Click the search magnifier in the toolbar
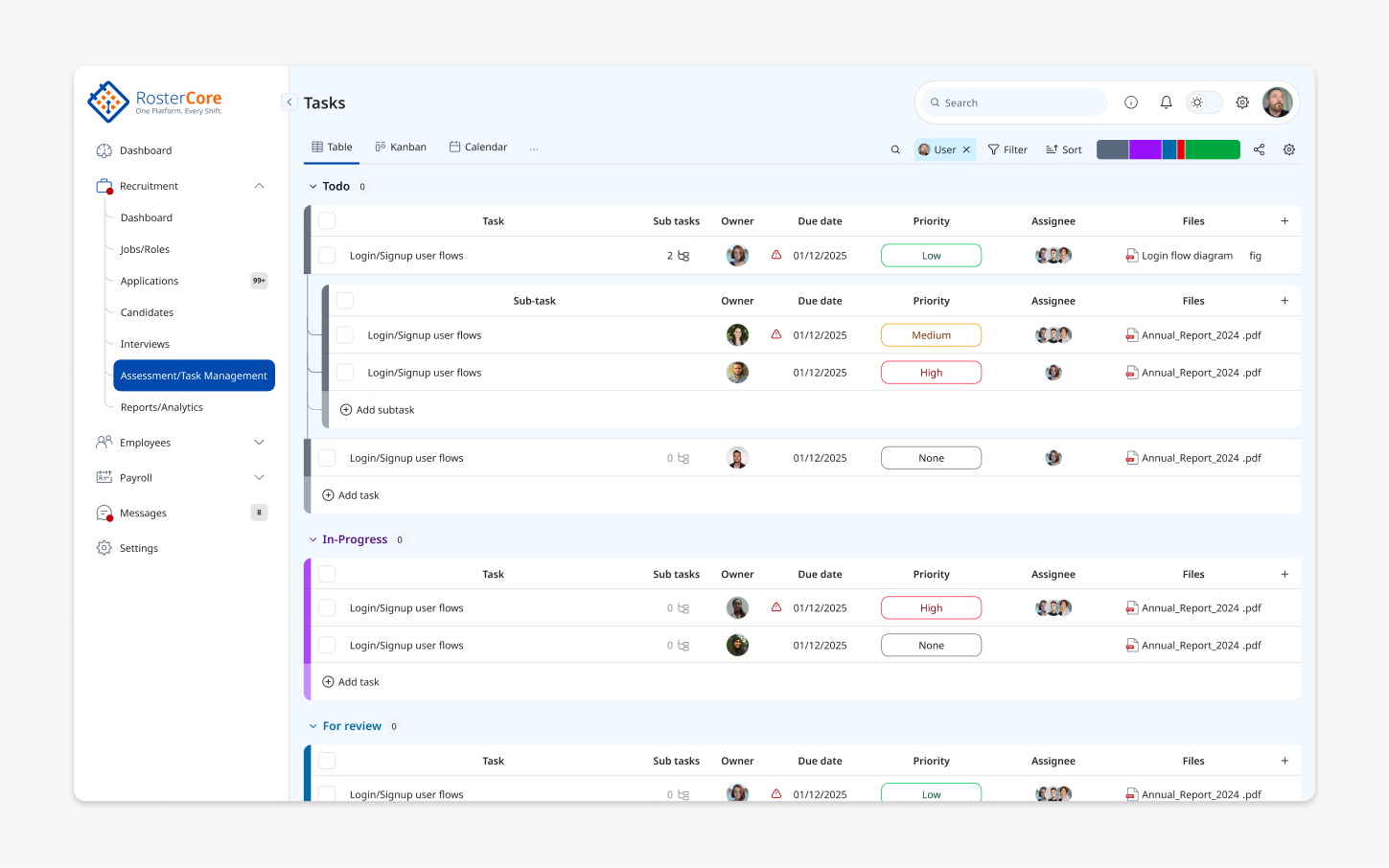1389x868 pixels. click(895, 149)
